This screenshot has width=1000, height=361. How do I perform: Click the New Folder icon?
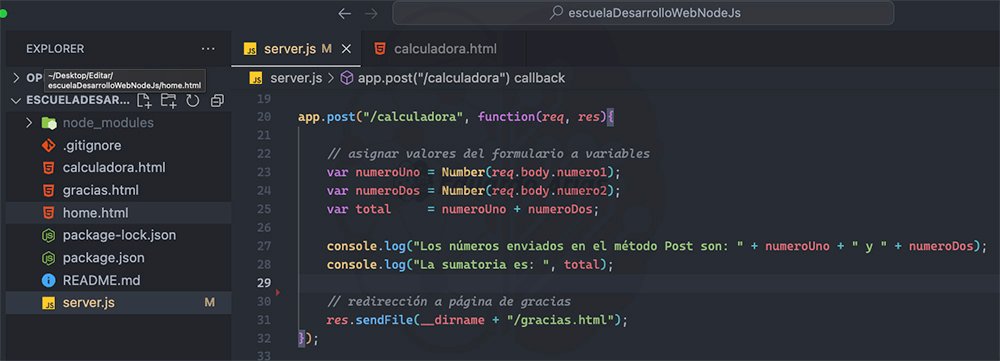click(168, 100)
